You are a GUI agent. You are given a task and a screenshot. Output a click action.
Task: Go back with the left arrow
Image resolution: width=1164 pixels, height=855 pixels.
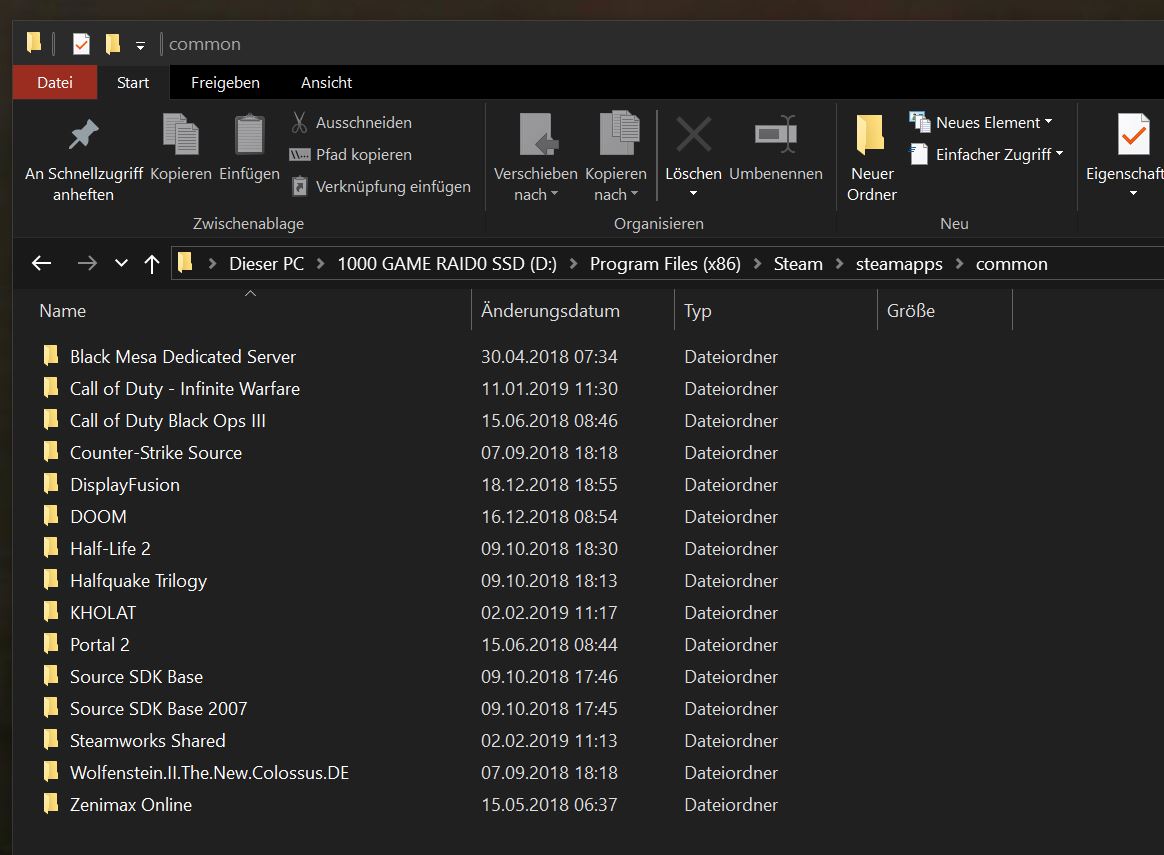(42, 263)
